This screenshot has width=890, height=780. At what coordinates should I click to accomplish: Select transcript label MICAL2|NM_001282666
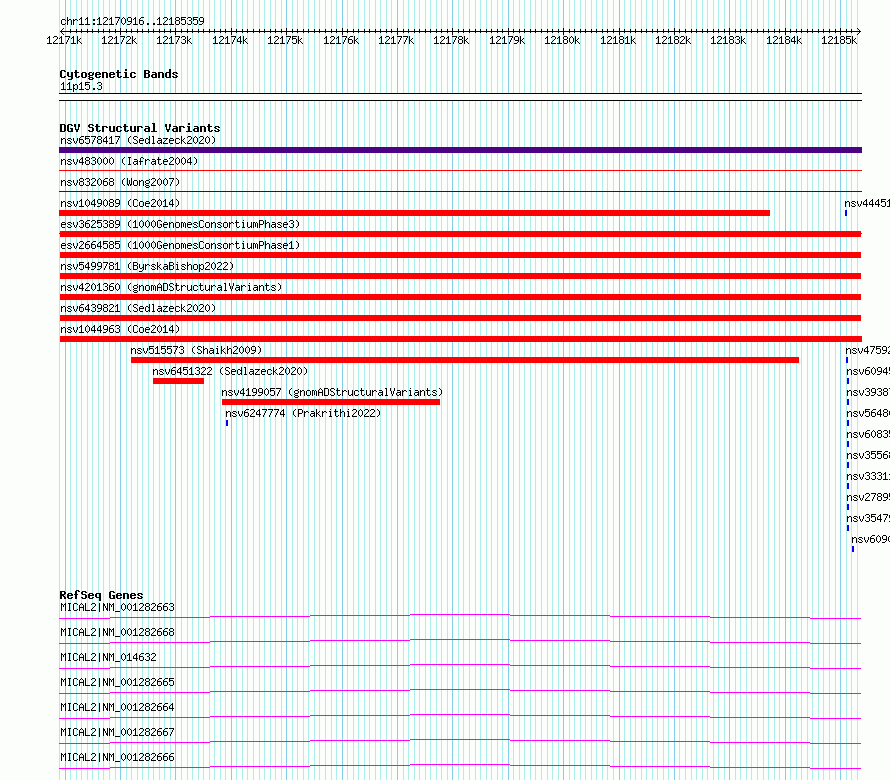(117, 757)
